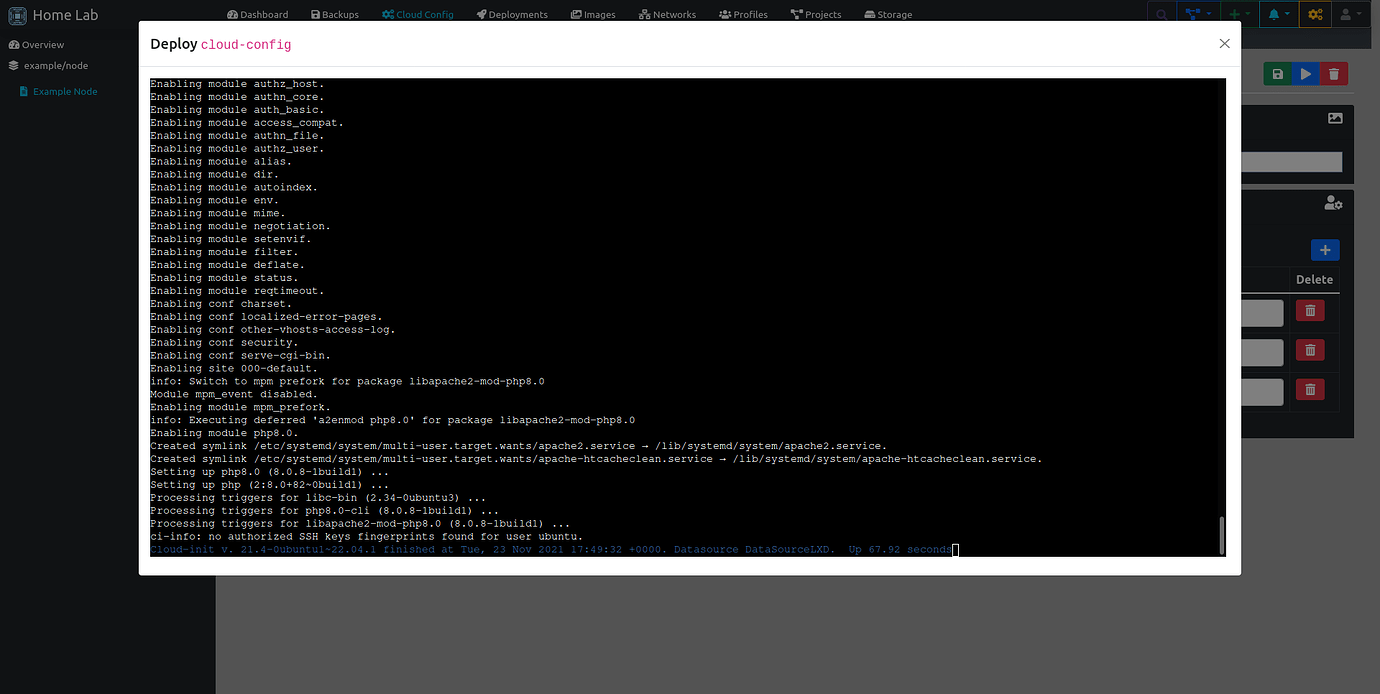This screenshot has width=1380, height=694.
Task: Click the search magnifier icon in top bar
Action: point(1161,15)
